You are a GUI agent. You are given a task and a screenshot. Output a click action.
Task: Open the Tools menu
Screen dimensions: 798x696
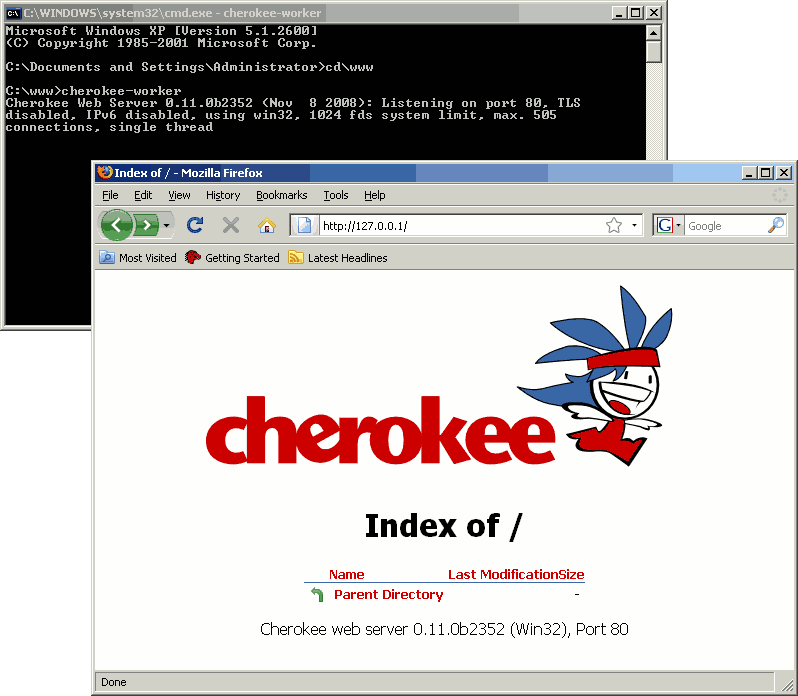click(x=335, y=195)
